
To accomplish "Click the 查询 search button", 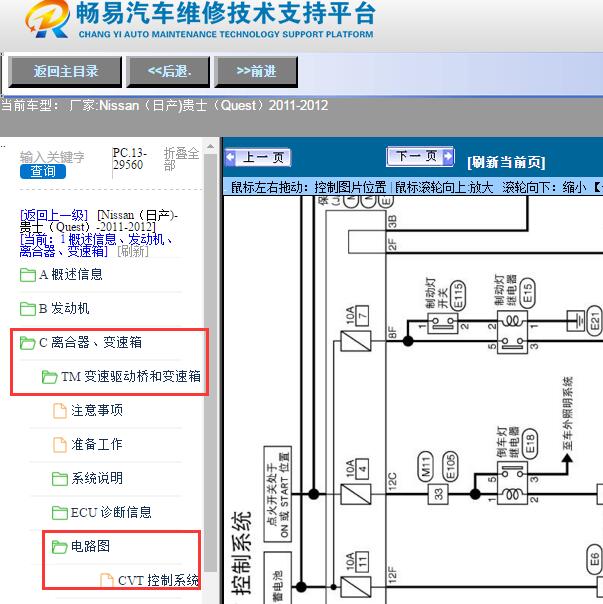I will click(x=43, y=171).
